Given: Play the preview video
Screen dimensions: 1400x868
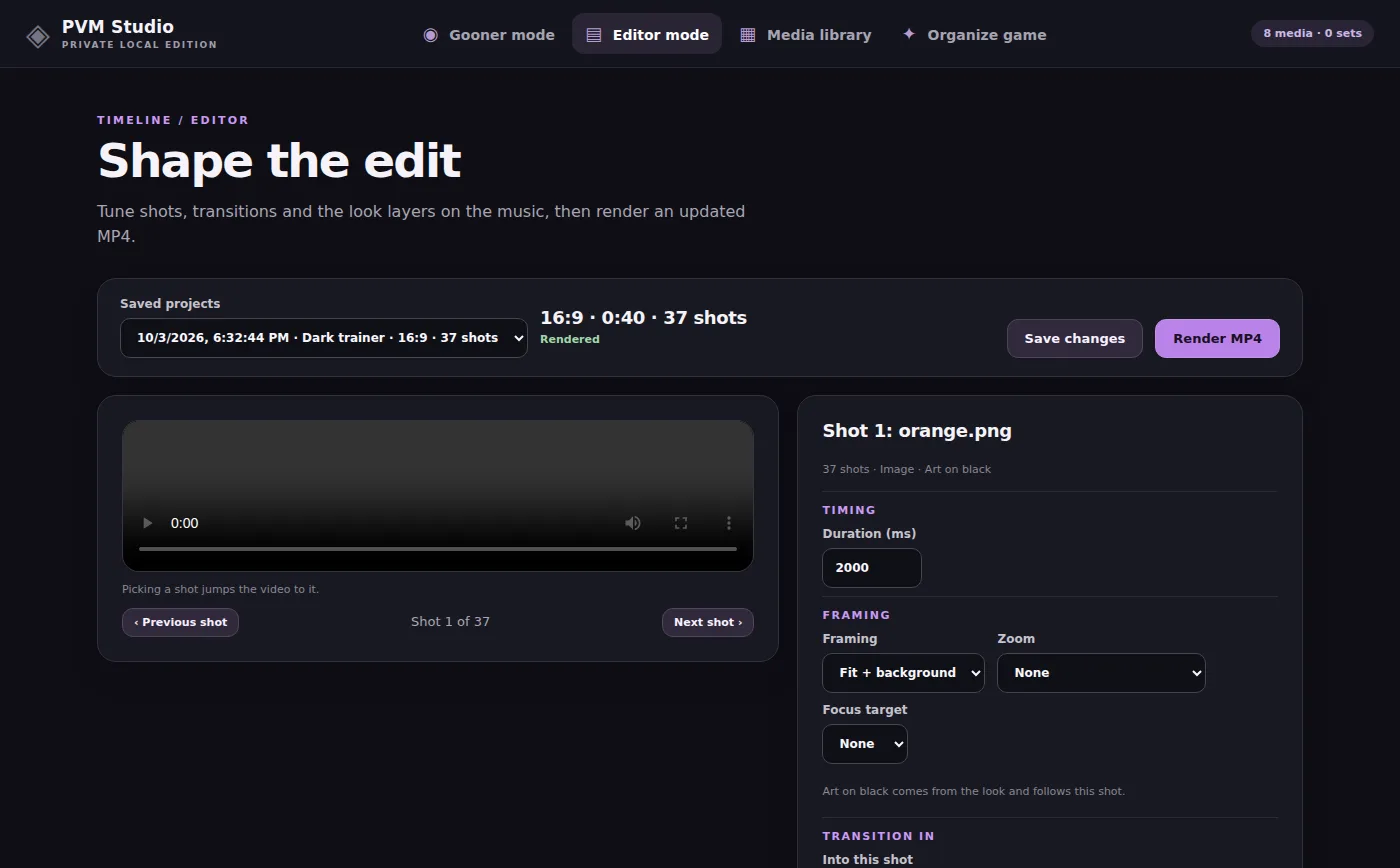Looking at the screenshot, I should pos(147,523).
